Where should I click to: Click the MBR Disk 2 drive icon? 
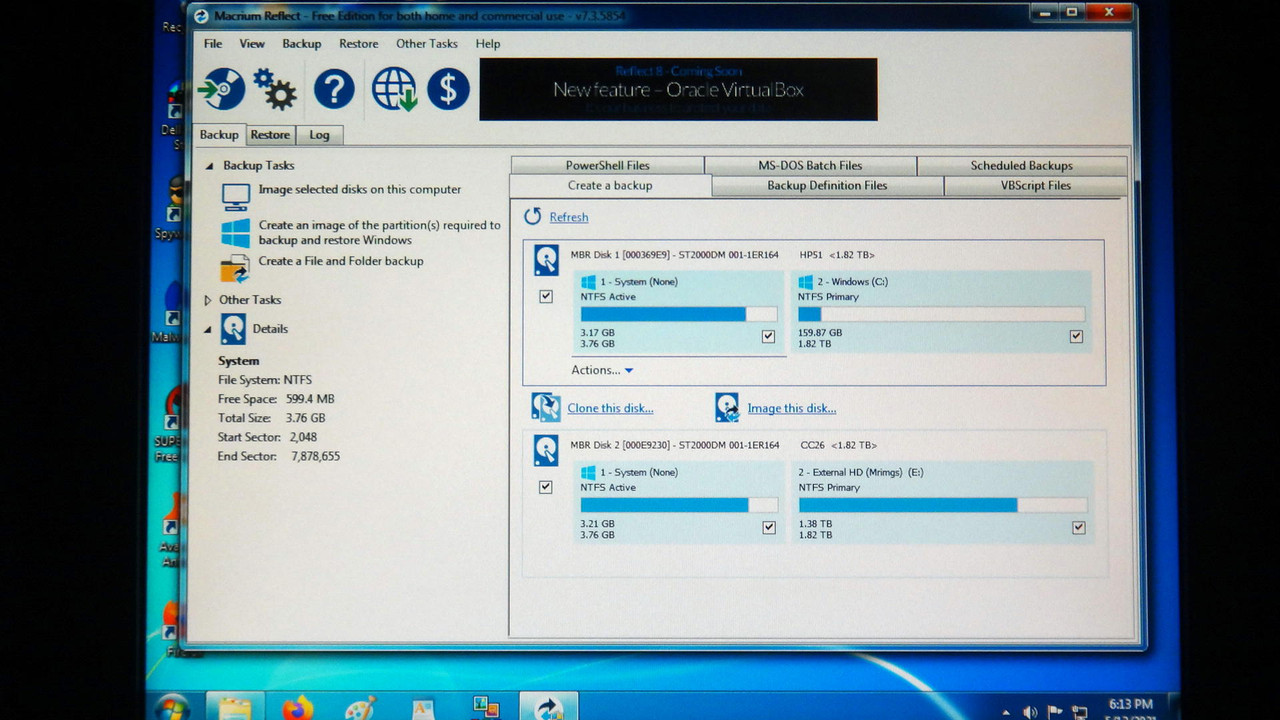tap(546, 450)
